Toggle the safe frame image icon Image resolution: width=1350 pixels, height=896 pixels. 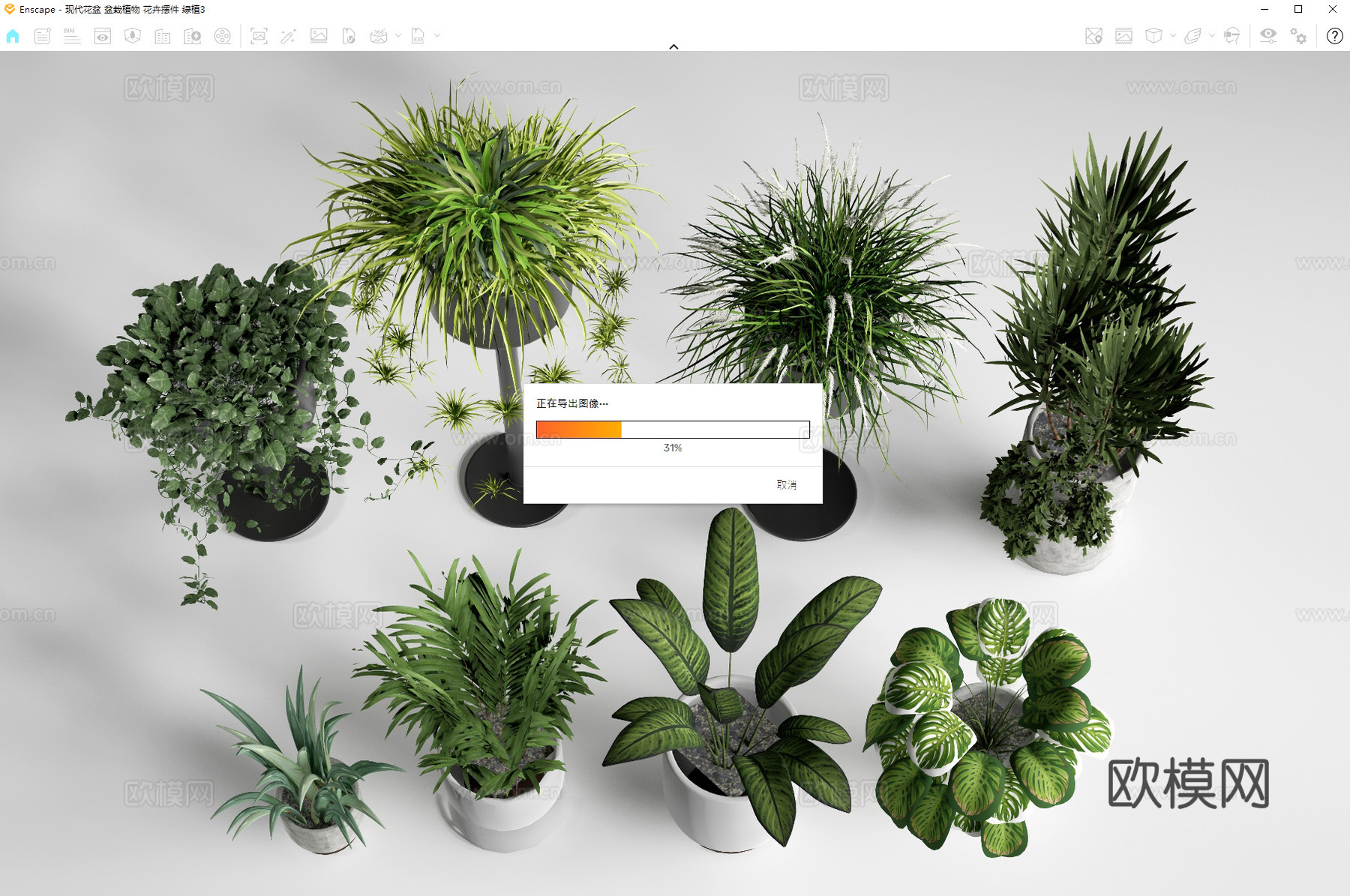click(x=1123, y=36)
